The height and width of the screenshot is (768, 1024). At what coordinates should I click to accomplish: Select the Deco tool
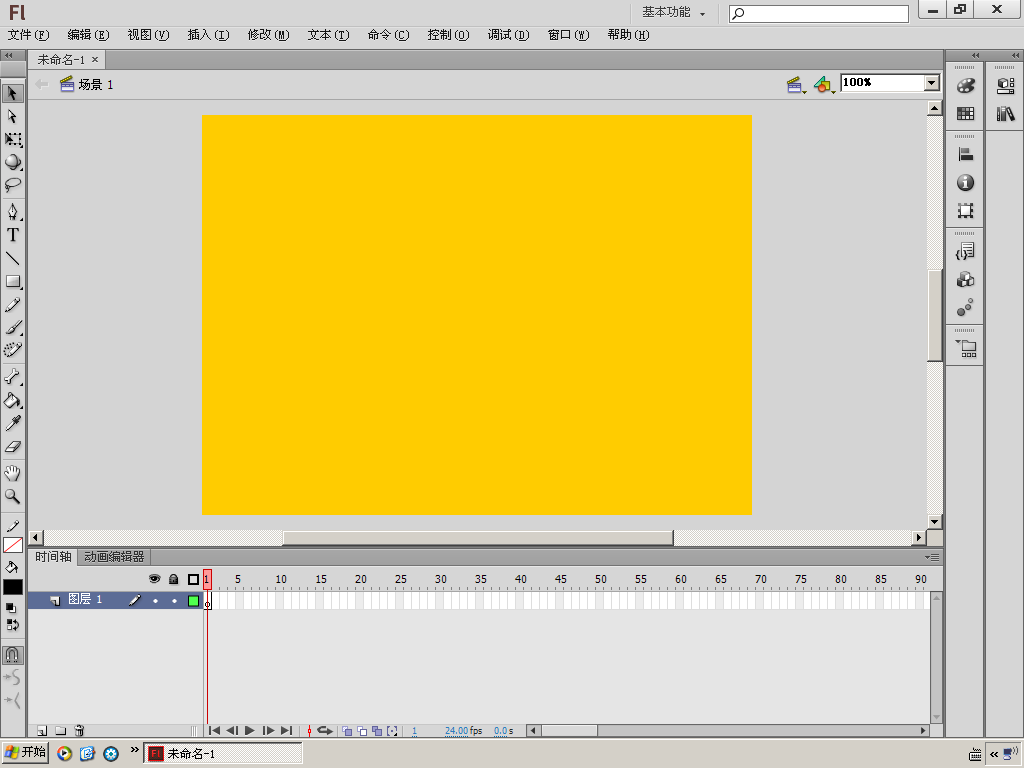pyautogui.click(x=12, y=350)
